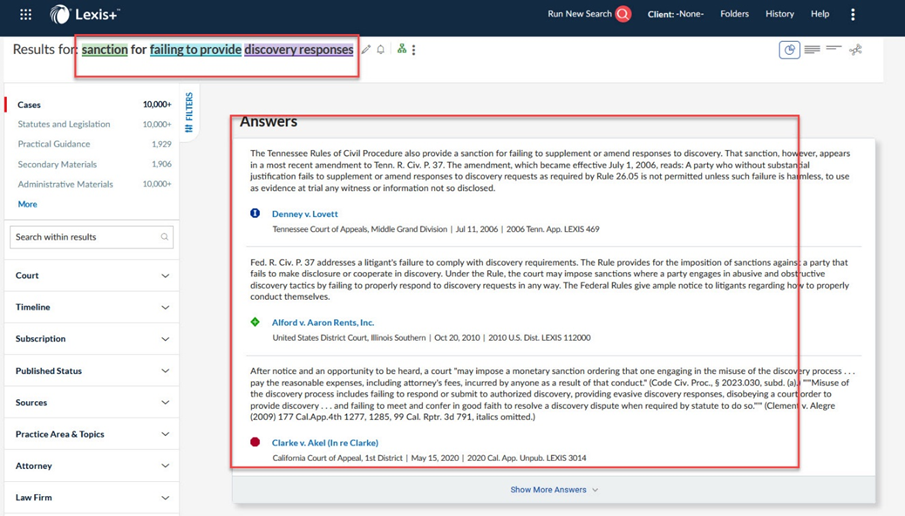Screen dimensions: 905x516
Task: Expand the Timeline filter
Action: (92, 307)
